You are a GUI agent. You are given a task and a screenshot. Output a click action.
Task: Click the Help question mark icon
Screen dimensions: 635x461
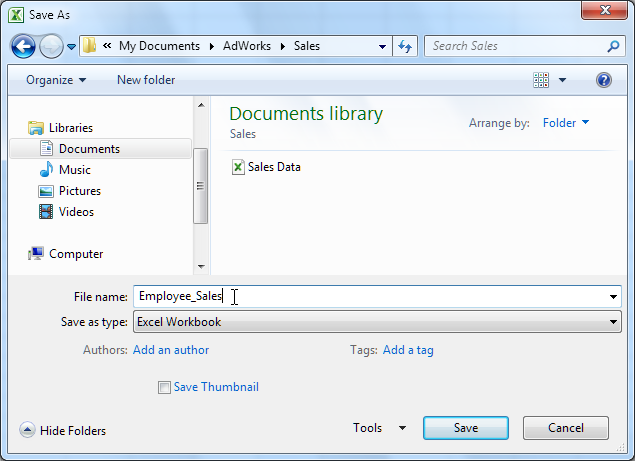603,80
